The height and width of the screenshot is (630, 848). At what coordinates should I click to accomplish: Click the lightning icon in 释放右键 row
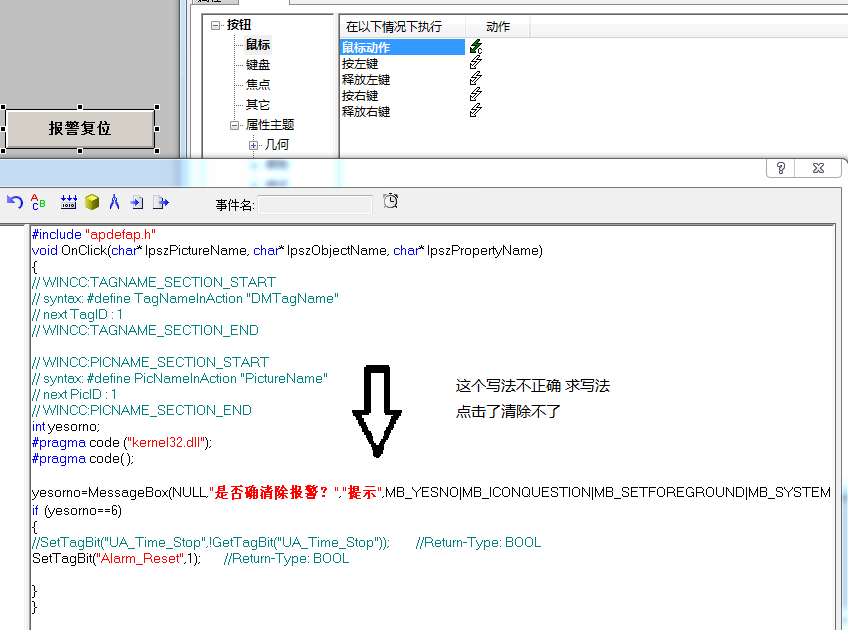tap(475, 111)
